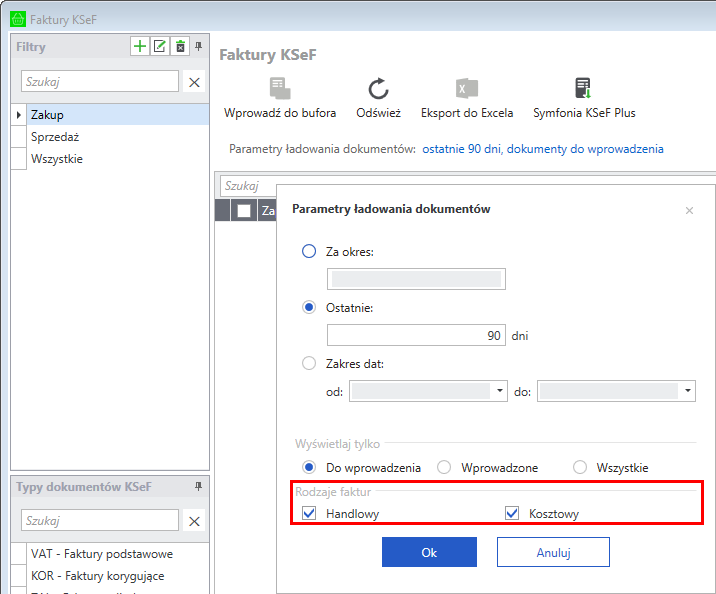The height and width of the screenshot is (594, 716).
Task: Uncheck the Handlowy checkbox
Action: coord(309,514)
